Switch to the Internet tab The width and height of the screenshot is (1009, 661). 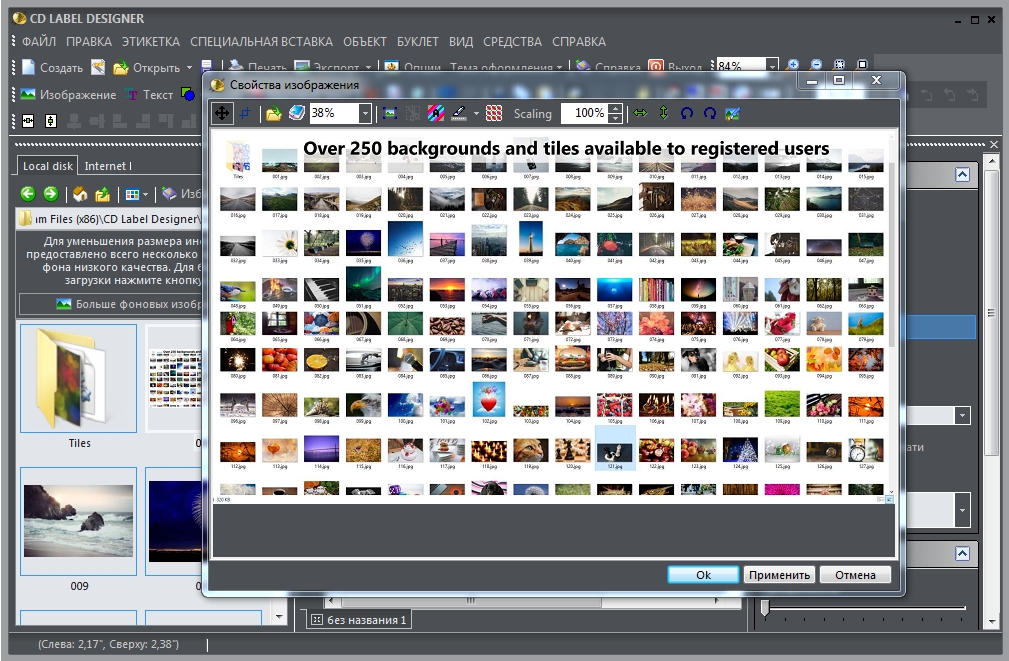(x=107, y=166)
